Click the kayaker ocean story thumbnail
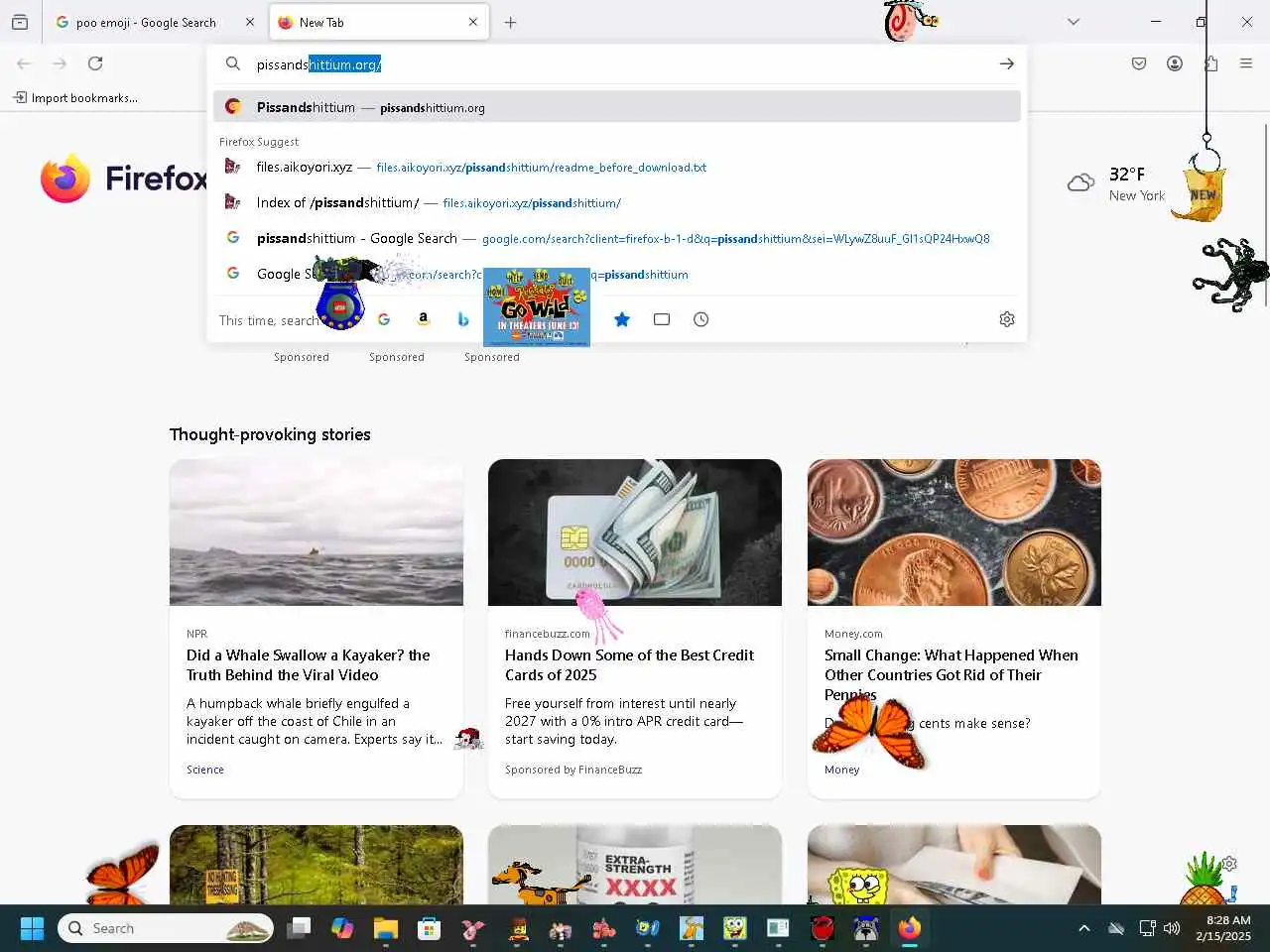Screen dimensions: 1270x952 [x=316, y=532]
